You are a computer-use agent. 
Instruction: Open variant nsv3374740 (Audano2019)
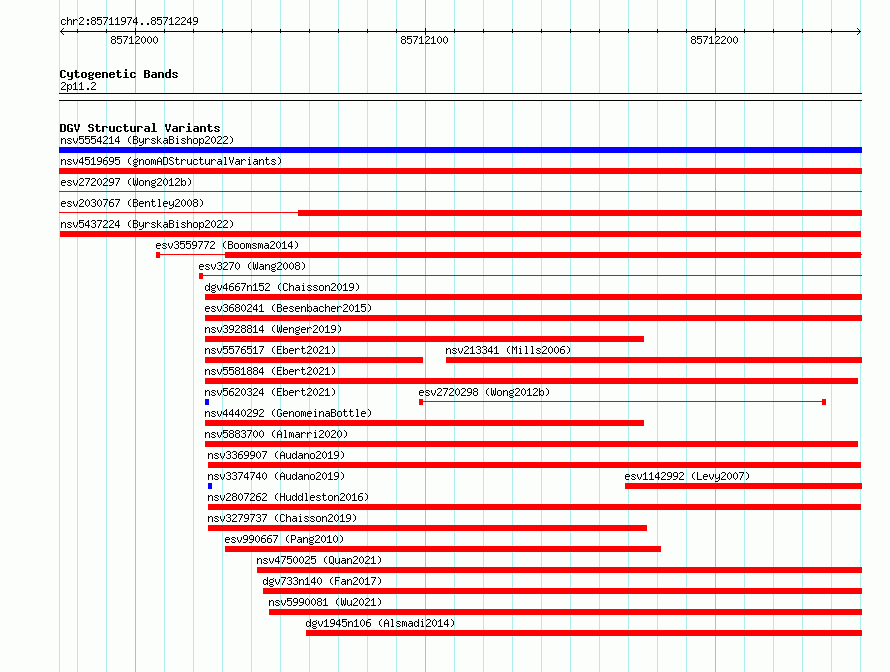[x=276, y=476]
